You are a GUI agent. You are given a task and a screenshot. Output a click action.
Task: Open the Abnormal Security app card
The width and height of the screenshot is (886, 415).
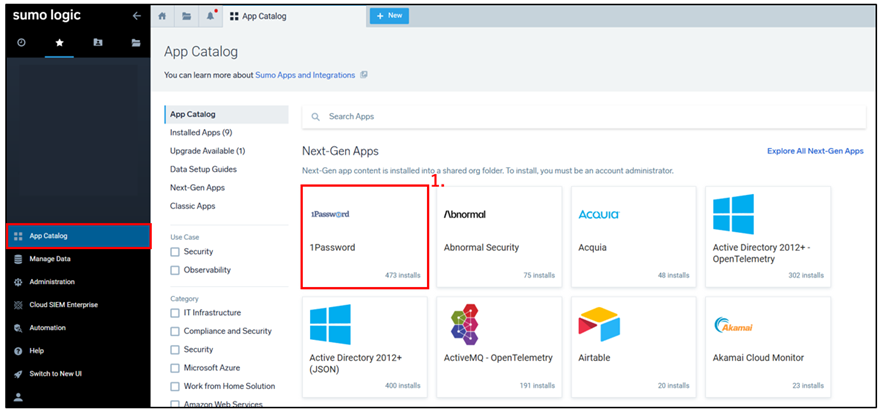pos(499,237)
